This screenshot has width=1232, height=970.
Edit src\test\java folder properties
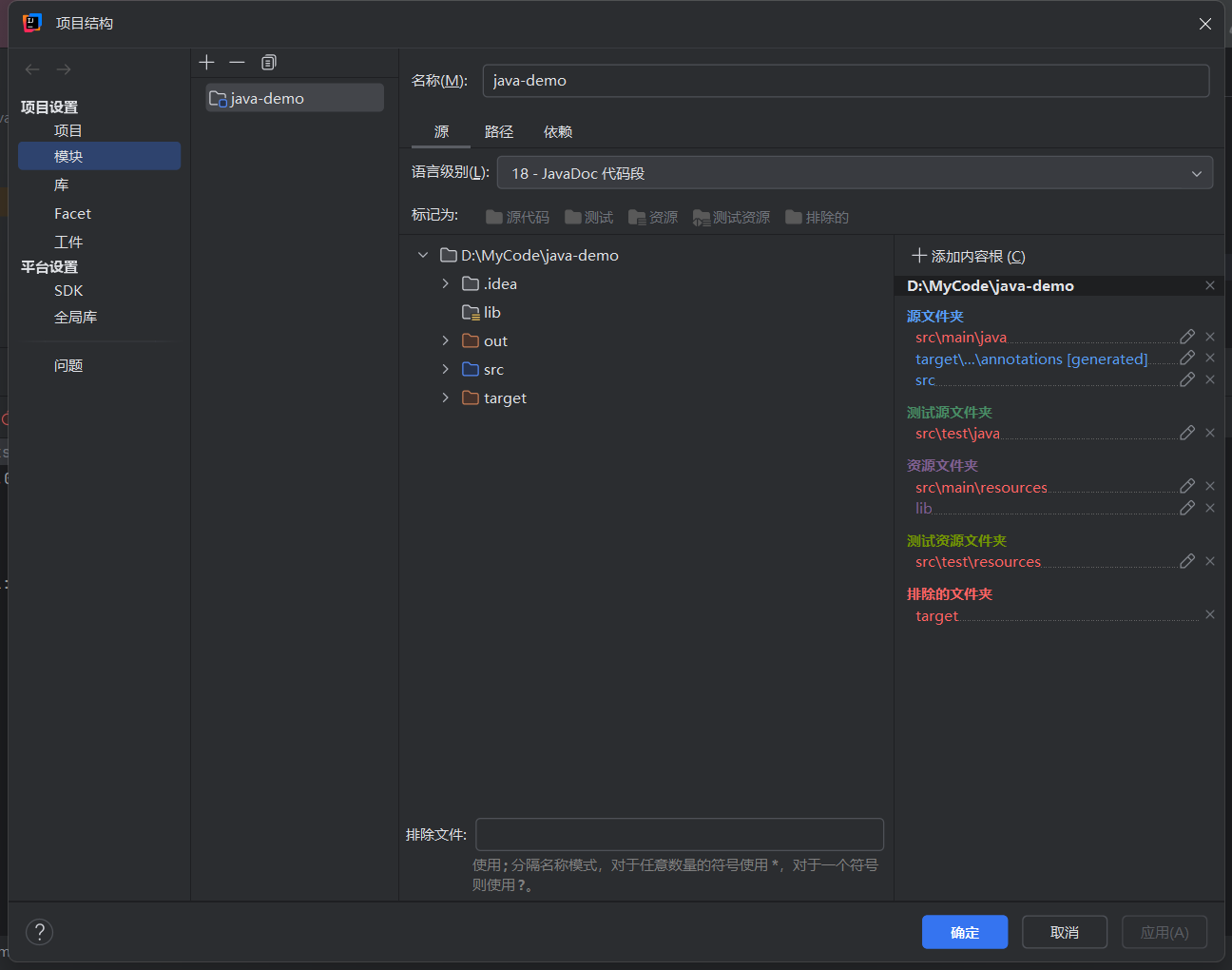[x=1187, y=433]
